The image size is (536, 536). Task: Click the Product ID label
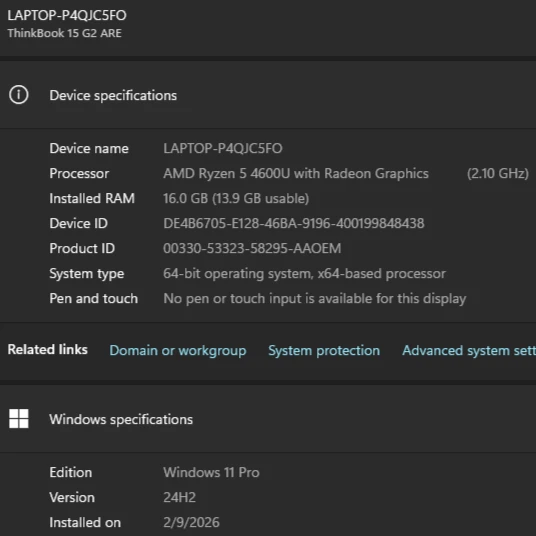[x=82, y=248]
